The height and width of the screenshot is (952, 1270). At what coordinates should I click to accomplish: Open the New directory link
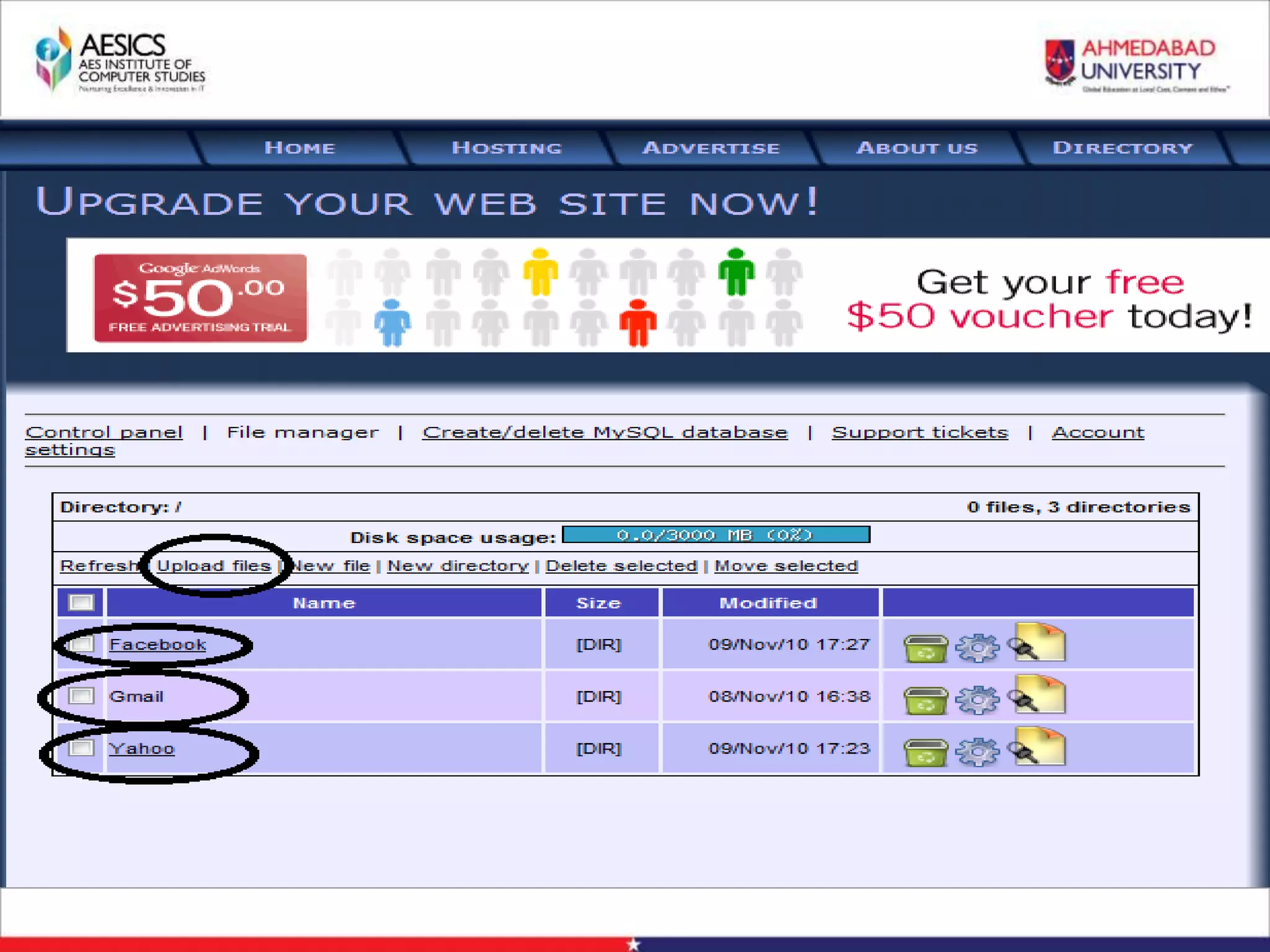pyautogui.click(x=458, y=566)
